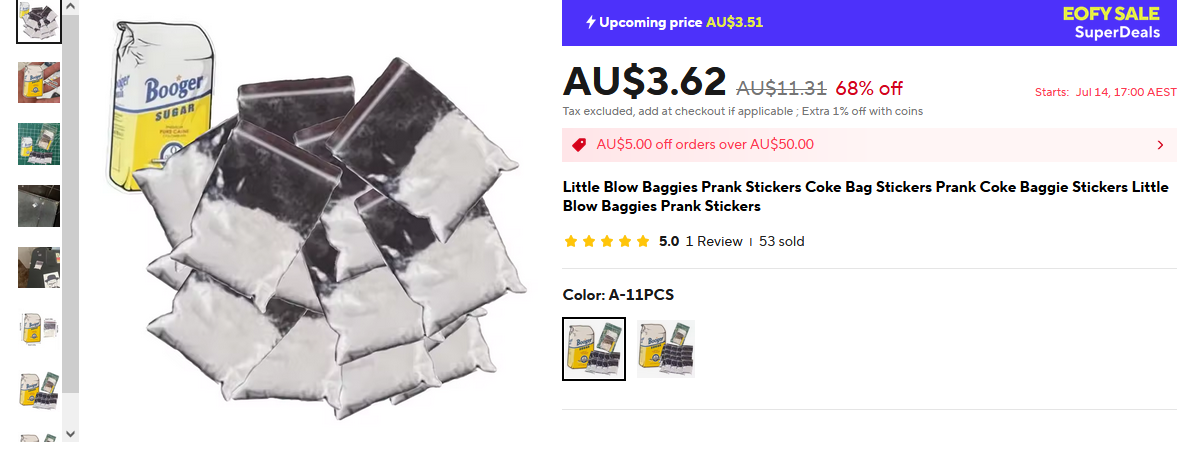Image resolution: width=1186 pixels, height=467 pixels.
Task: View the second thumbnail with hand holding sticker
Action: 39,82
